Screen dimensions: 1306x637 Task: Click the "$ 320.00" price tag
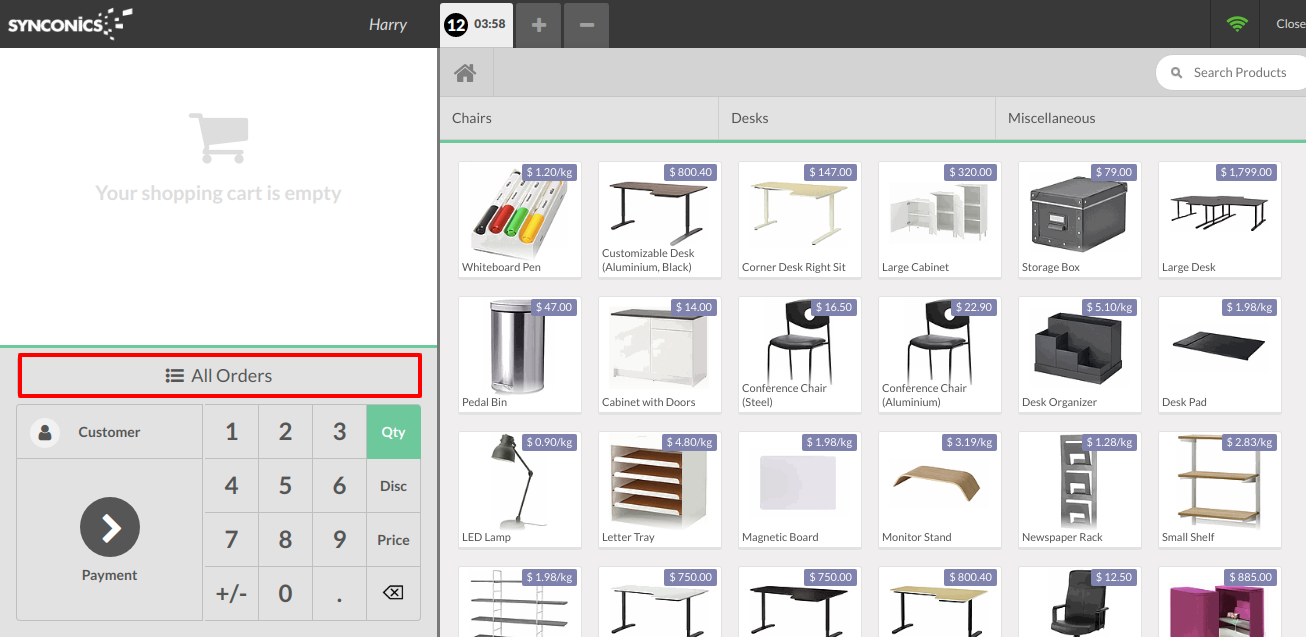tap(971, 172)
